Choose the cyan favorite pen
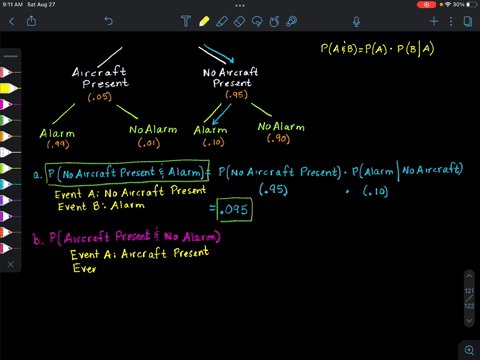The height and width of the screenshot is (360, 480). (10, 184)
